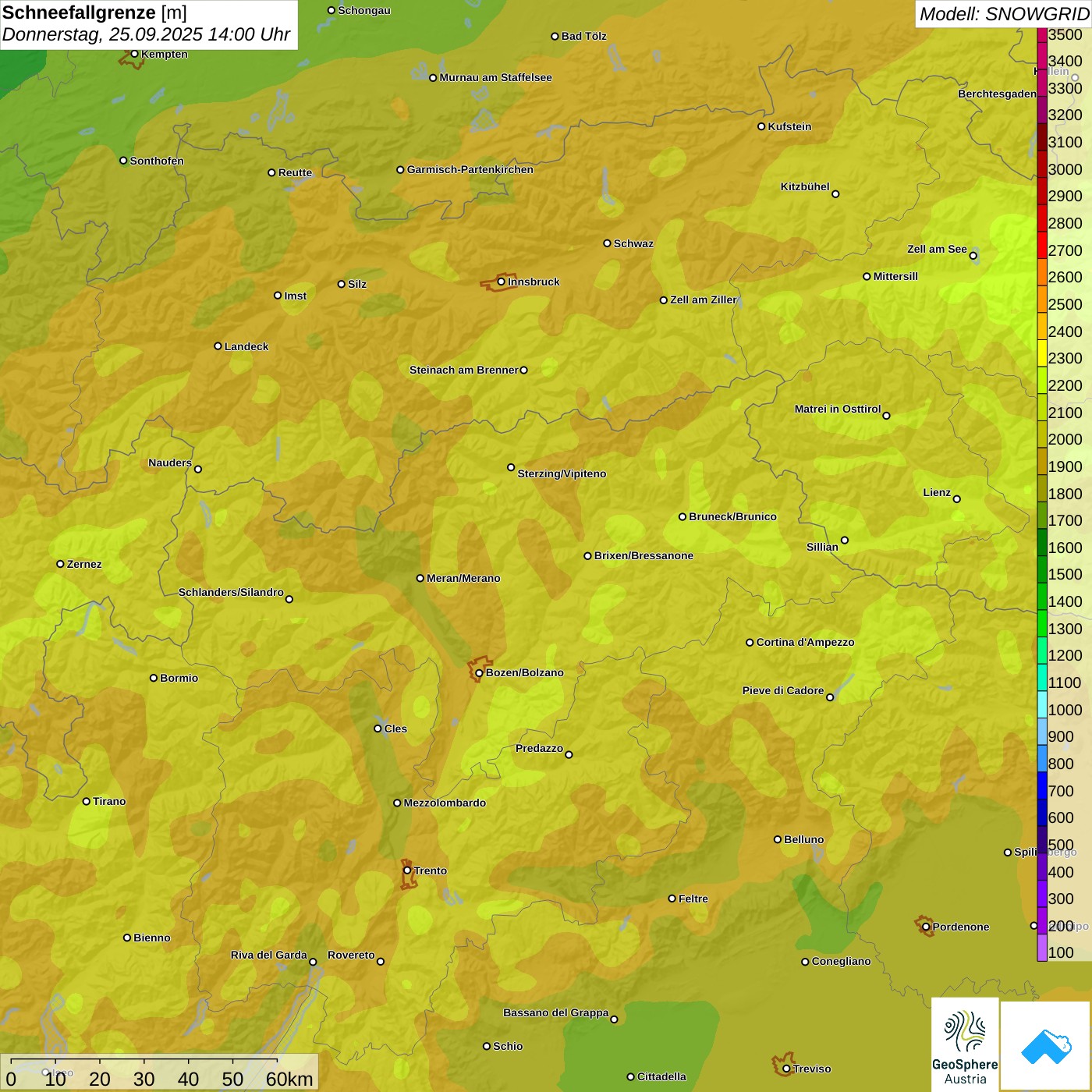Click the 'Reutte' label
The image size is (1092, 1092).
[x=295, y=172]
